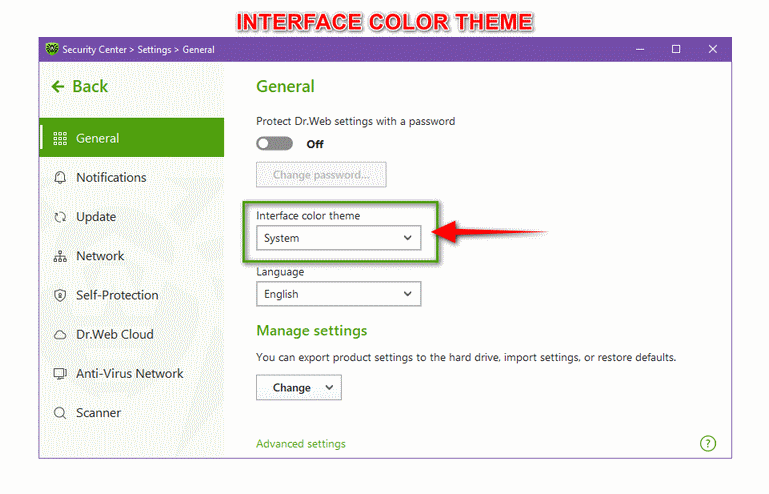Open the Notifications settings section
Screen dimensions: 769x494
131,178
